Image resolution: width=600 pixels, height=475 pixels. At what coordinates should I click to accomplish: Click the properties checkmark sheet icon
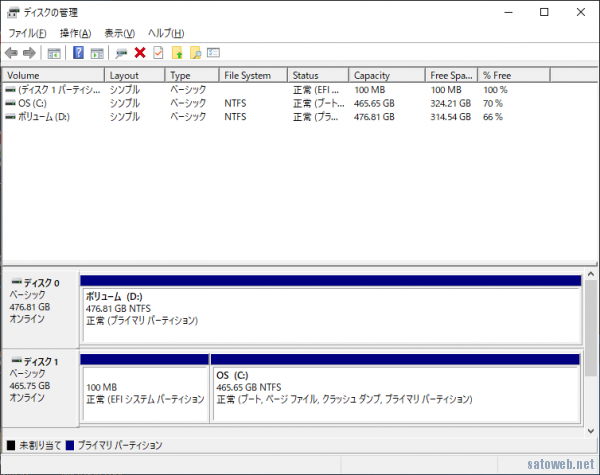[158, 53]
